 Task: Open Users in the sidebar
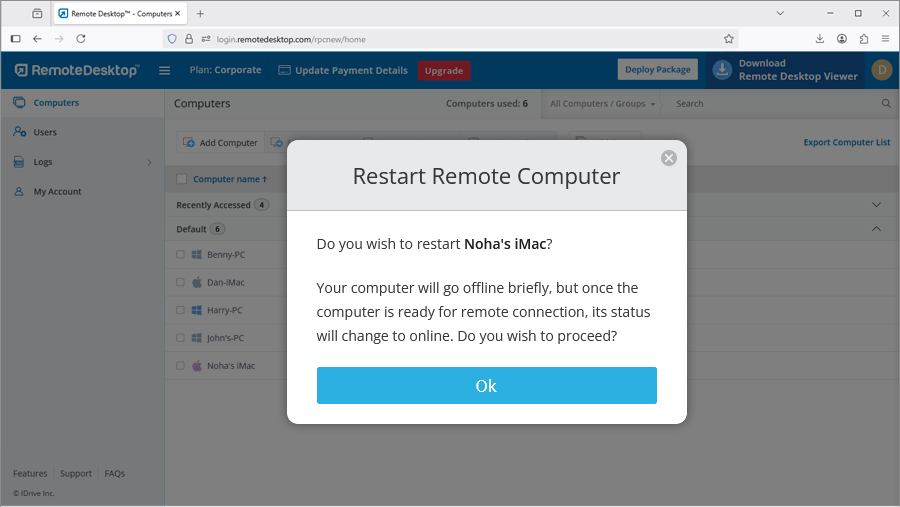[x=45, y=132]
